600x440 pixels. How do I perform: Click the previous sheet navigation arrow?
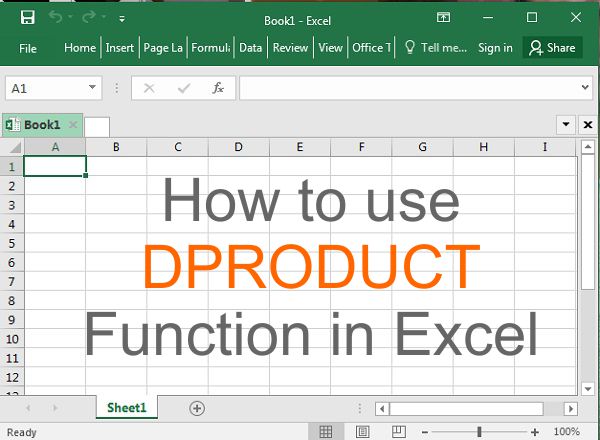[x=28, y=408]
